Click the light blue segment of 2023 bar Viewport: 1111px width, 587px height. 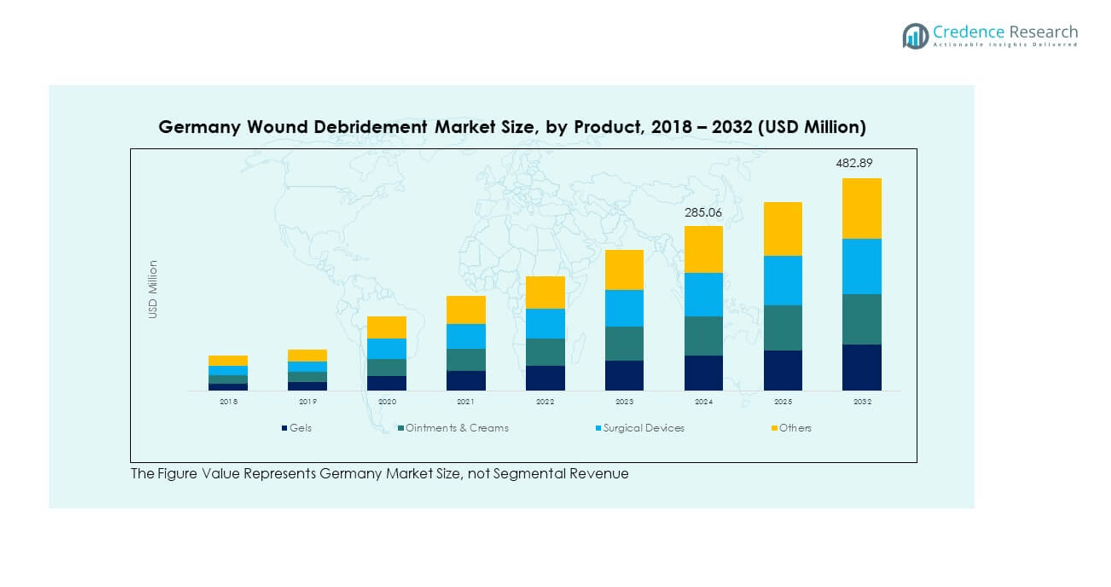(x=624, y=308)
